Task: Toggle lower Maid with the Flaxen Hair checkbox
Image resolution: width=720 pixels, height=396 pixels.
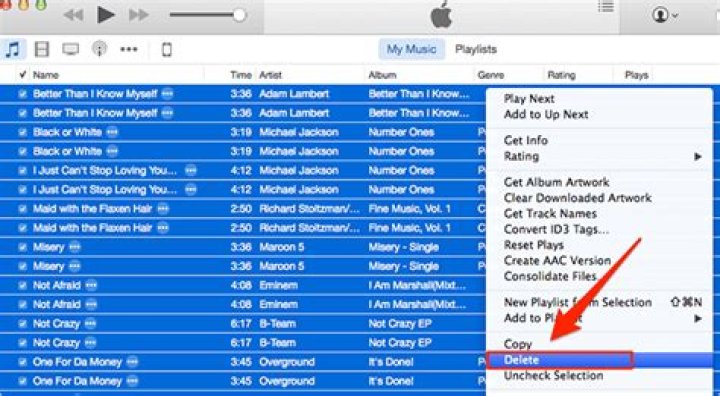Action: click(22, 228)
